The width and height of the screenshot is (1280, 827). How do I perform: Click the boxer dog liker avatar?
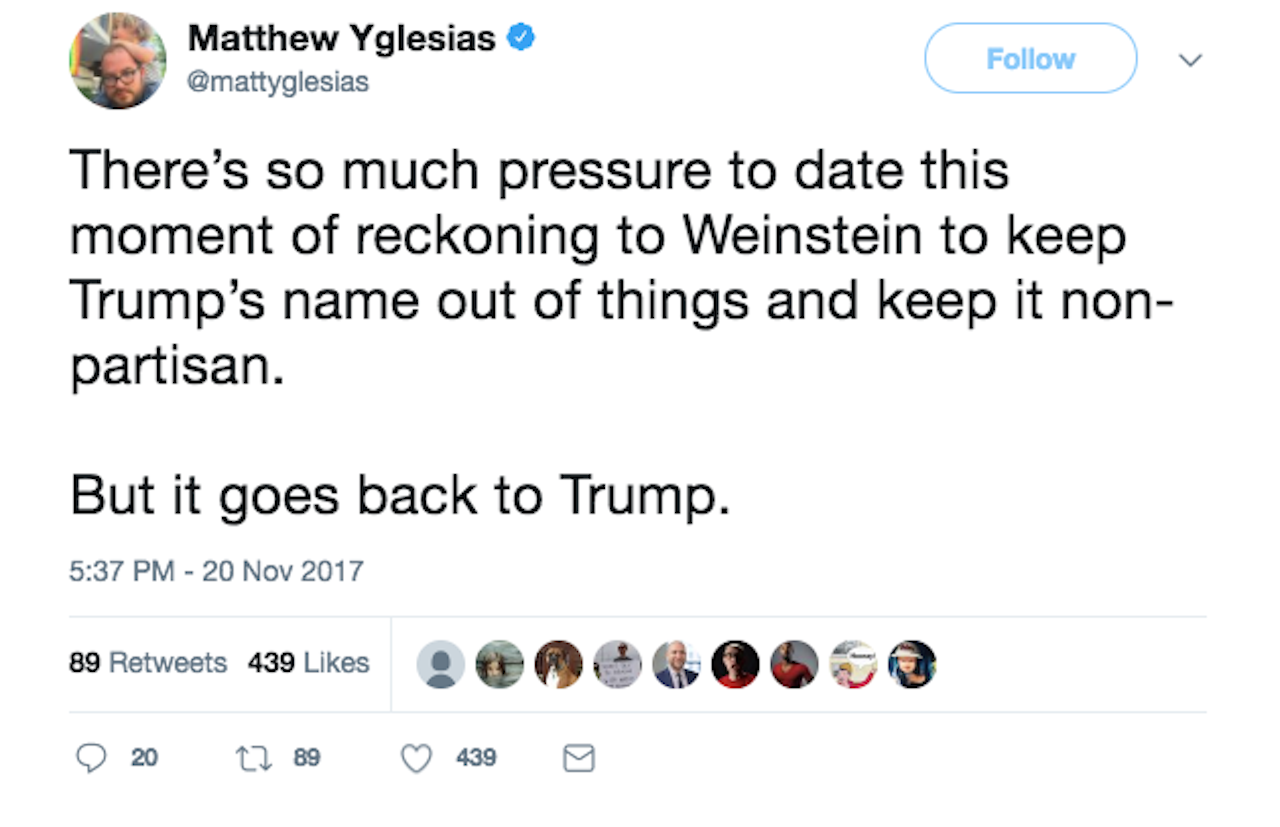point(558,664)
